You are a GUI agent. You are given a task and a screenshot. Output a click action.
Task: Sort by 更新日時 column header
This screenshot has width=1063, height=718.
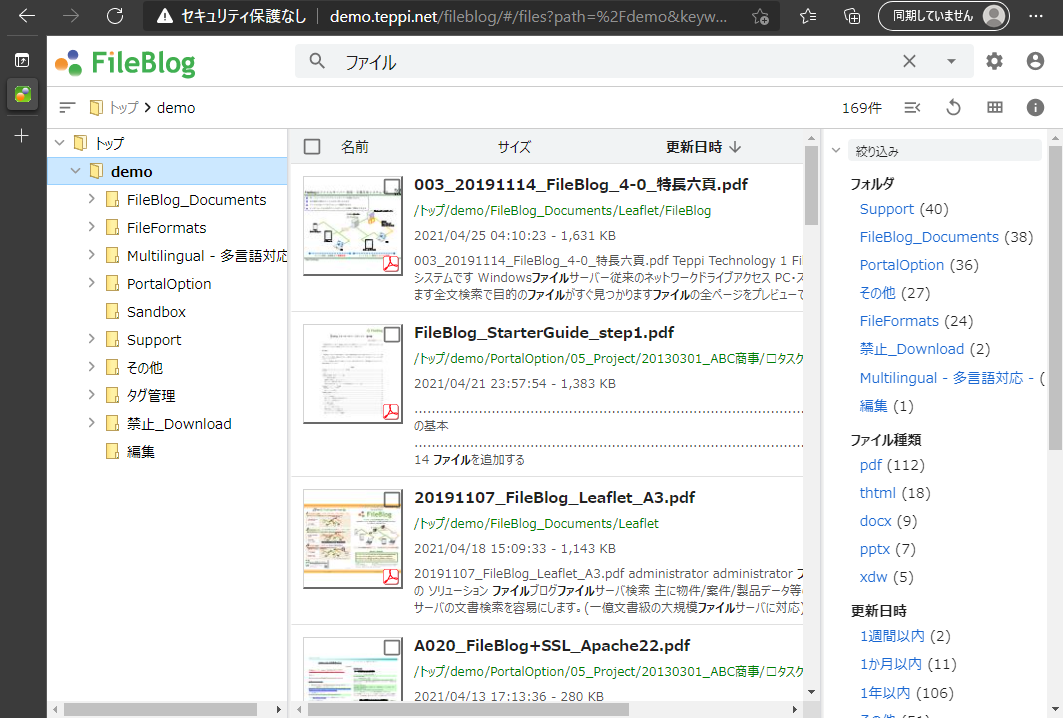[x=704, y=147]
